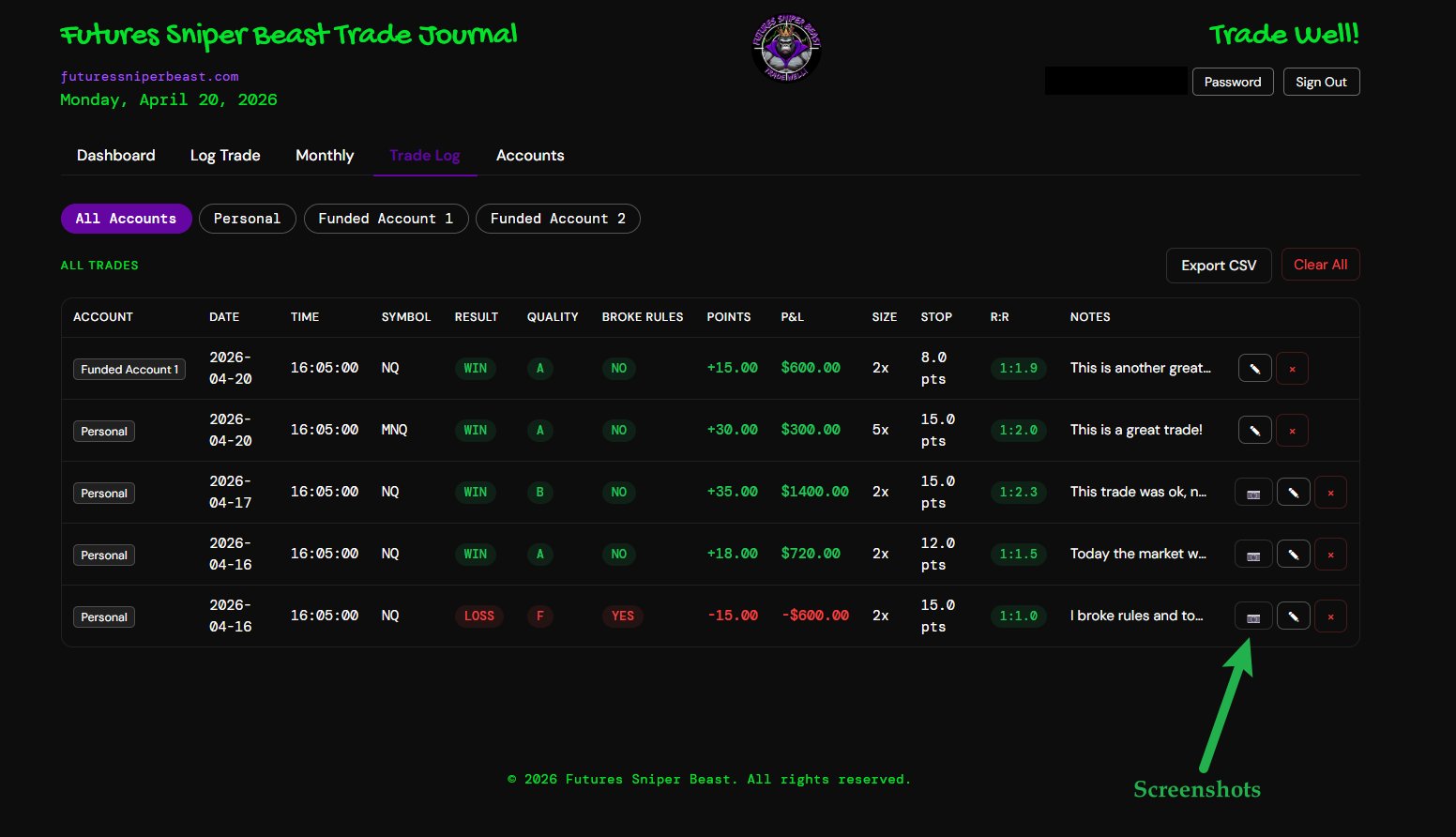Click the Funded Account 1 badge in the table
This screenshot has height=837, width=1456.
tap(129, 369)
